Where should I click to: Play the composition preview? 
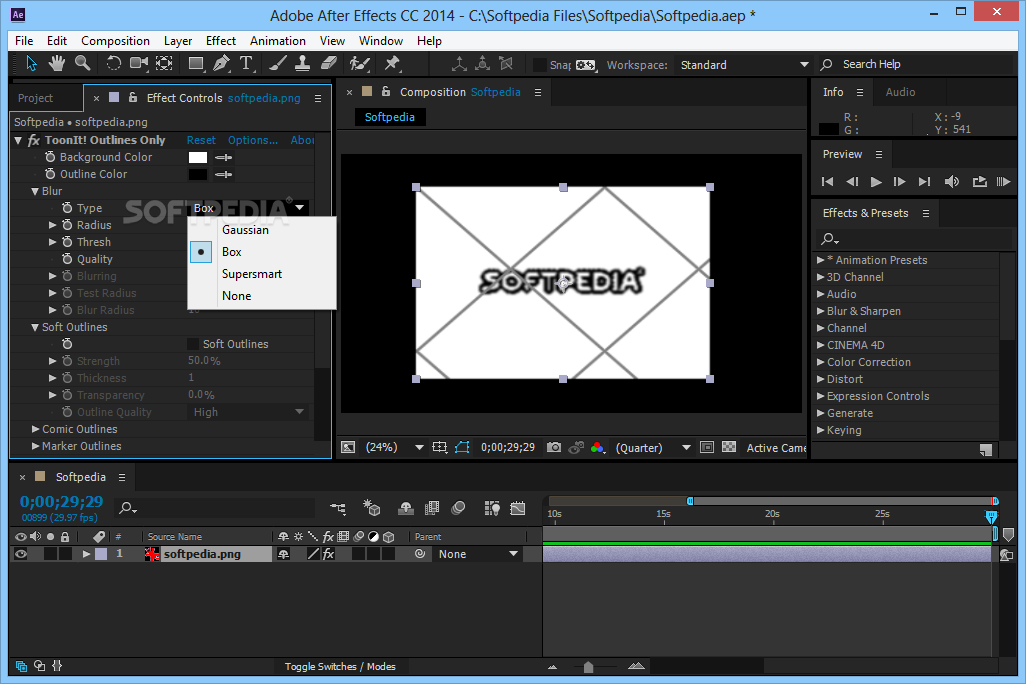[876, 182]
